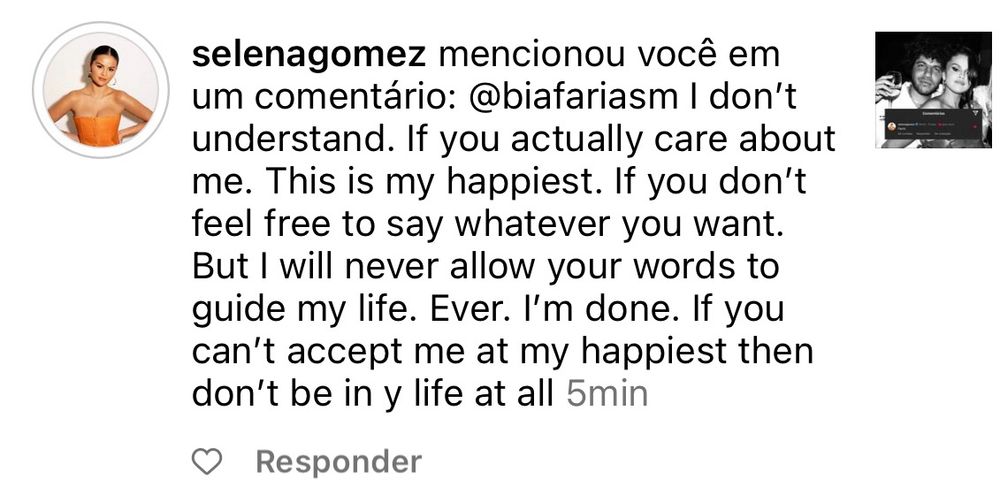Click the tiny avatar in thumbnail's comment overlay
This screenshot has height=501, width=1000.
892,126
